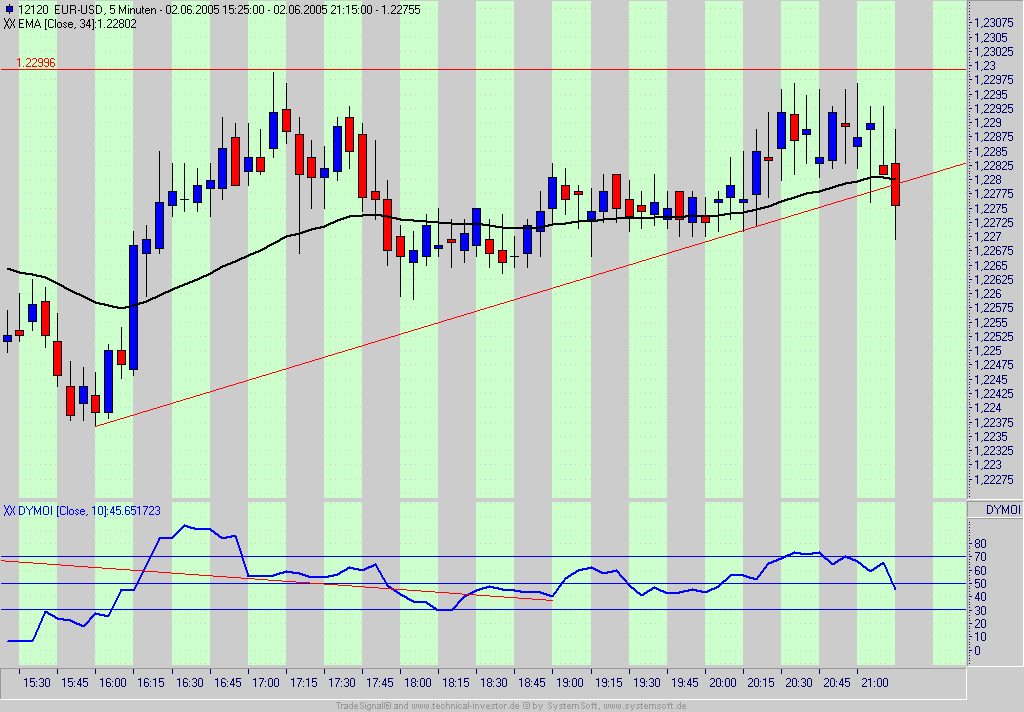Viewport: 1024px width, 712px height.
Task: Click the 70 value on the DYMOI scale
Action: point(980,557)
